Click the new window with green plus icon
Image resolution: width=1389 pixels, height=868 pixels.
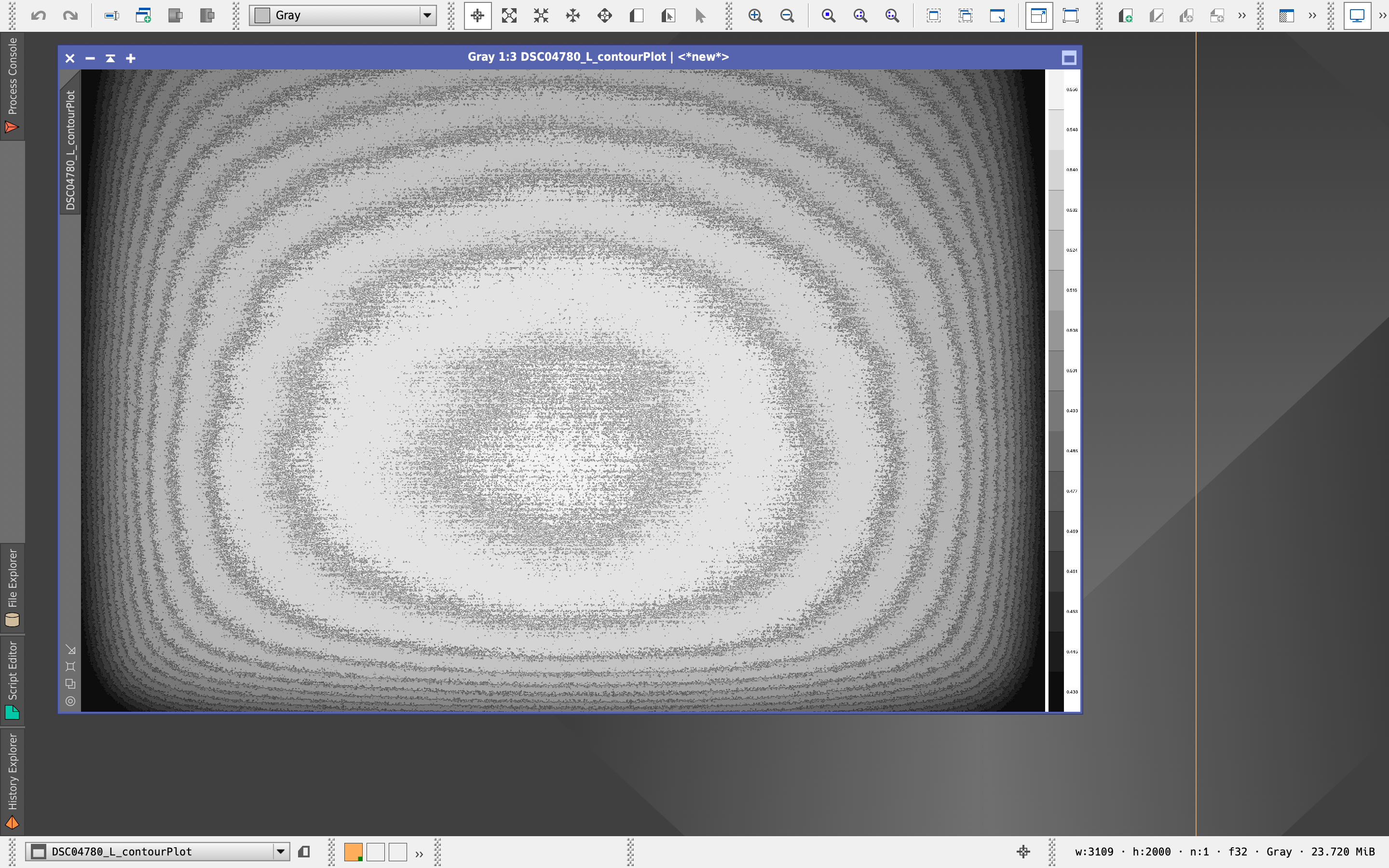click(x=143, y=15)
